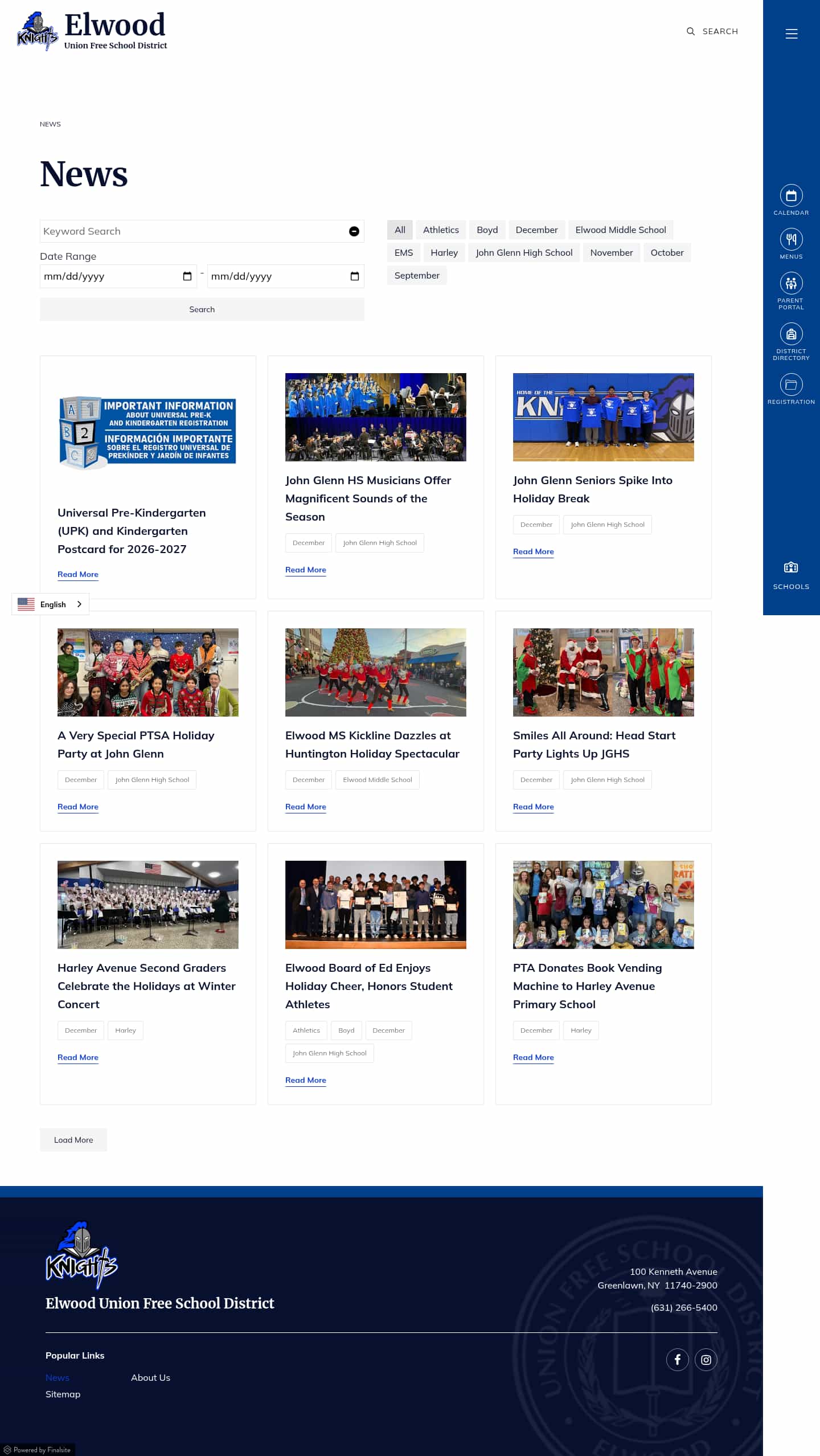The height and width of the screenshot is (1456, 820).
Task: Filter news by Elwood Middle School
Action: (x=620, y=230)
